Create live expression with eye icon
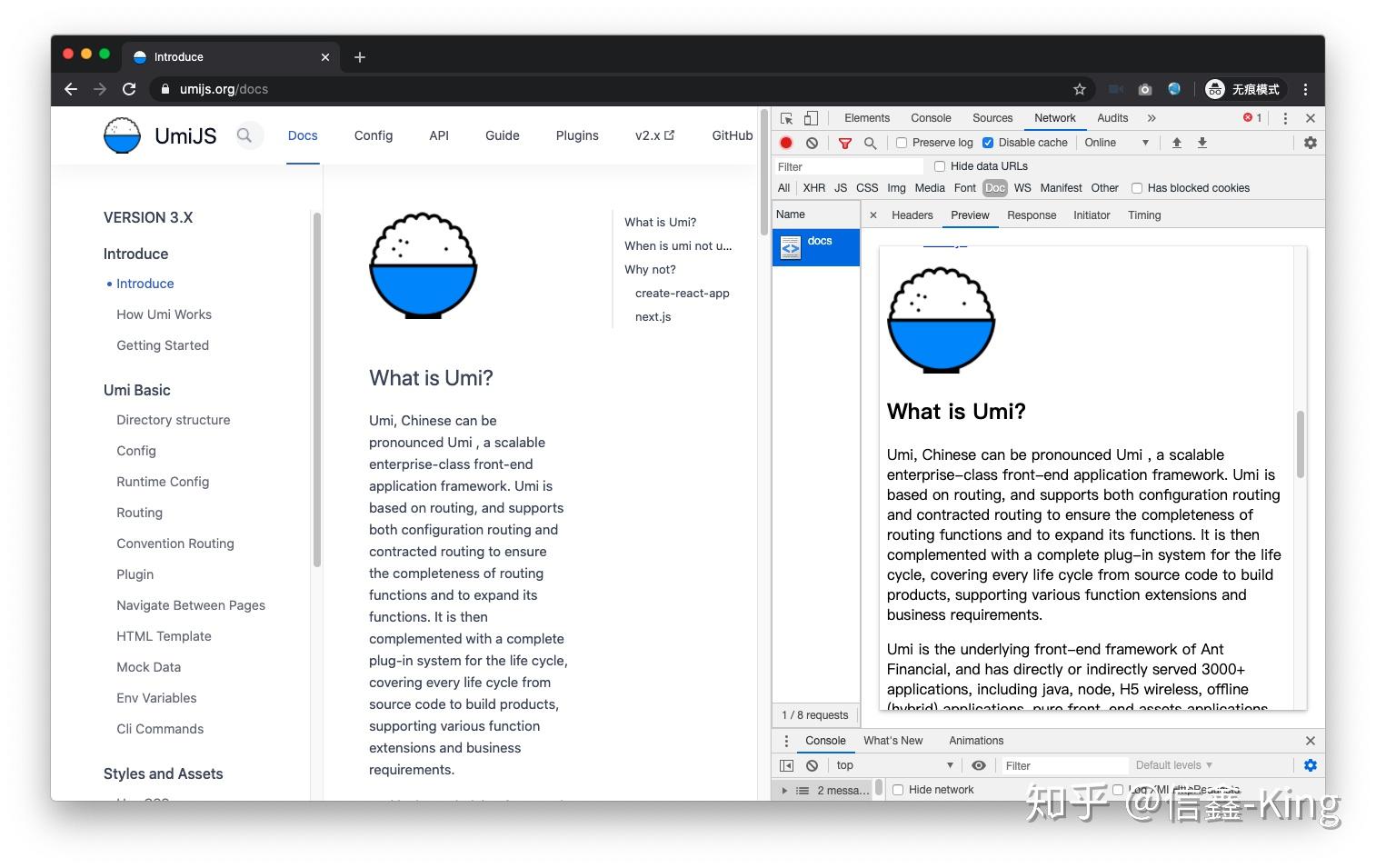 [979, 765]
